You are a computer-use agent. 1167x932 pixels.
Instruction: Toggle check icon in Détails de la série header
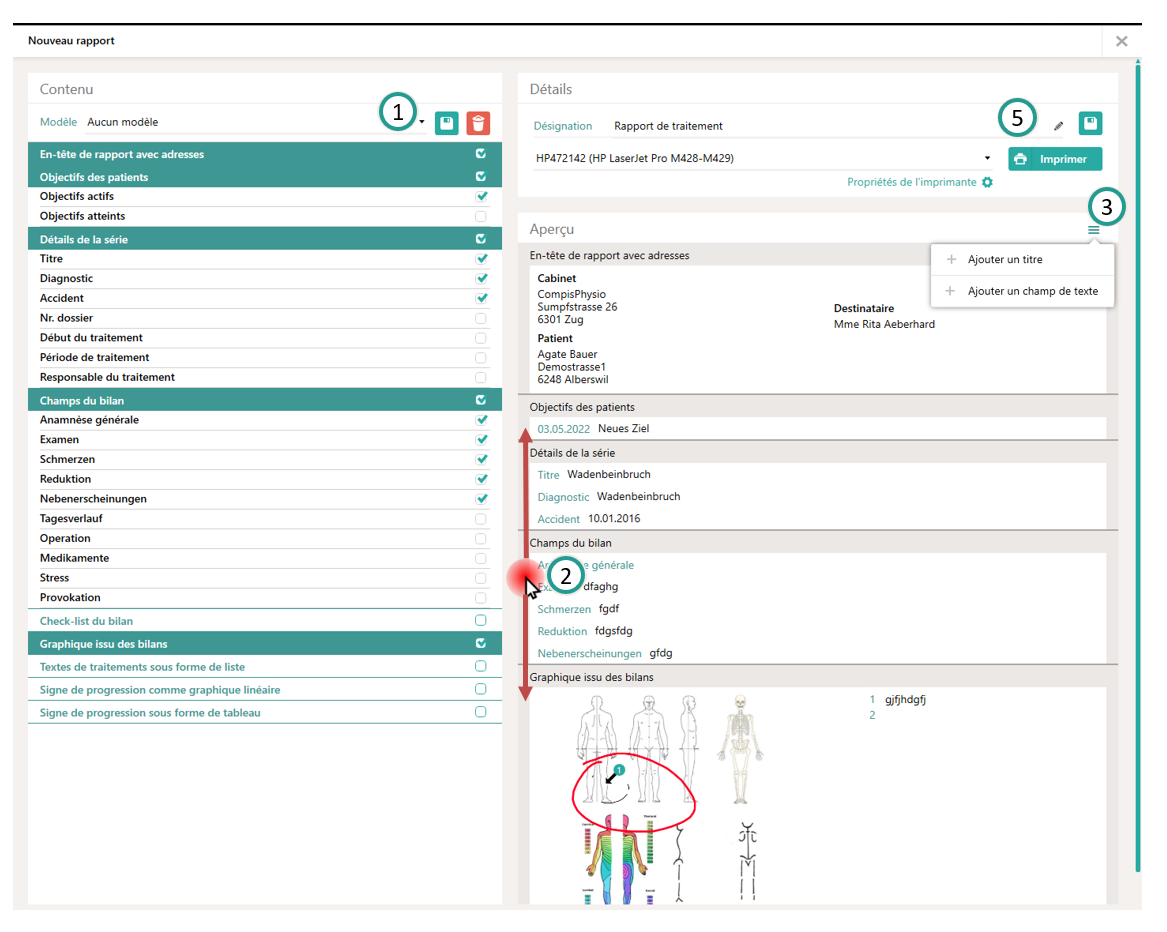(x=481, y=240)
